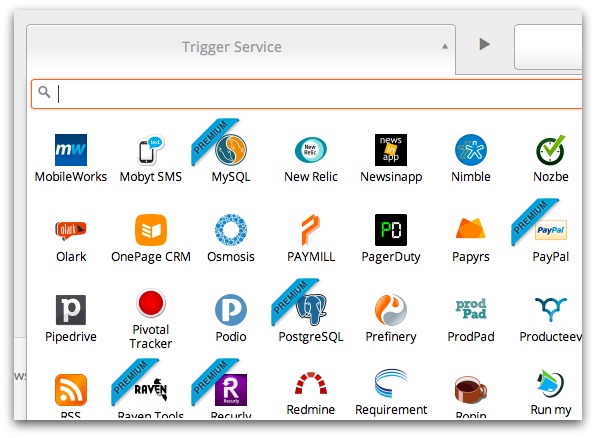This screenshot has height=438, width=596.
Task: Click the Ronin coffee cup icon
Action: (471, 390)
